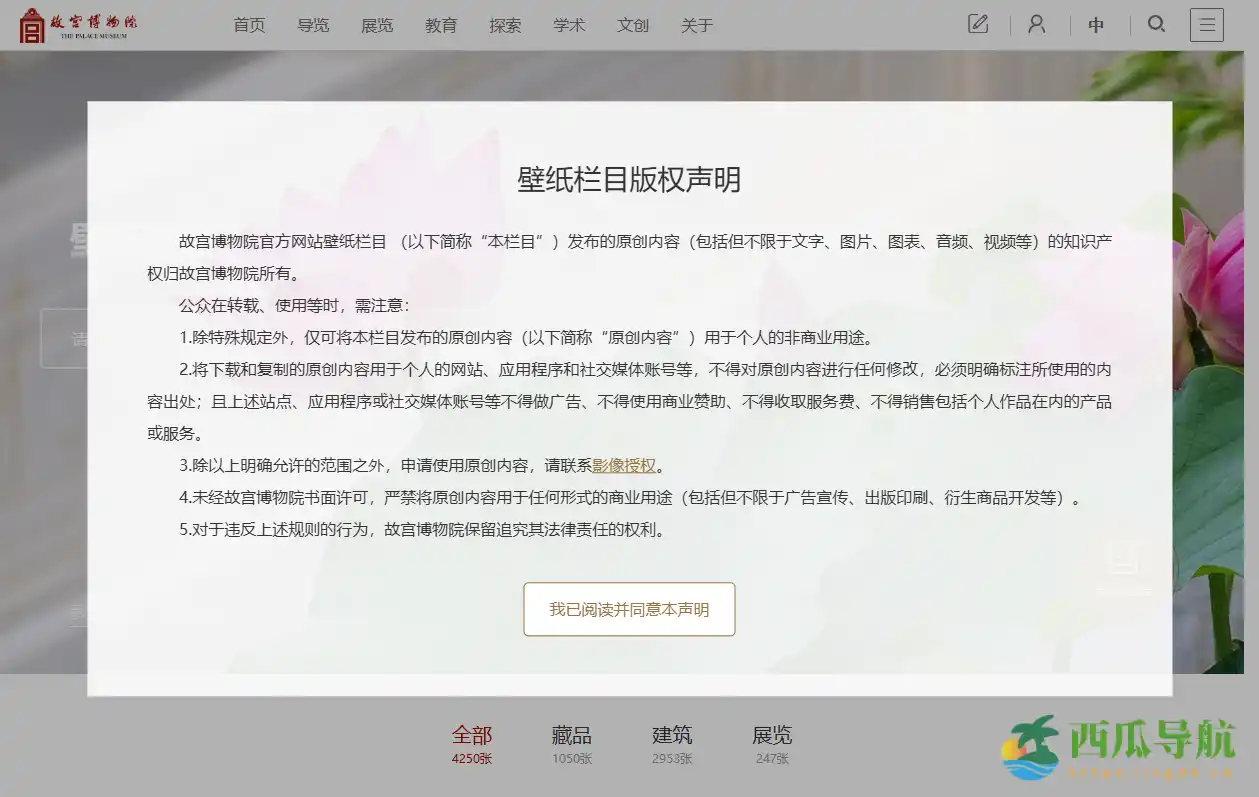Select 学术 from the navigation bar

click(x=569, y=25)
